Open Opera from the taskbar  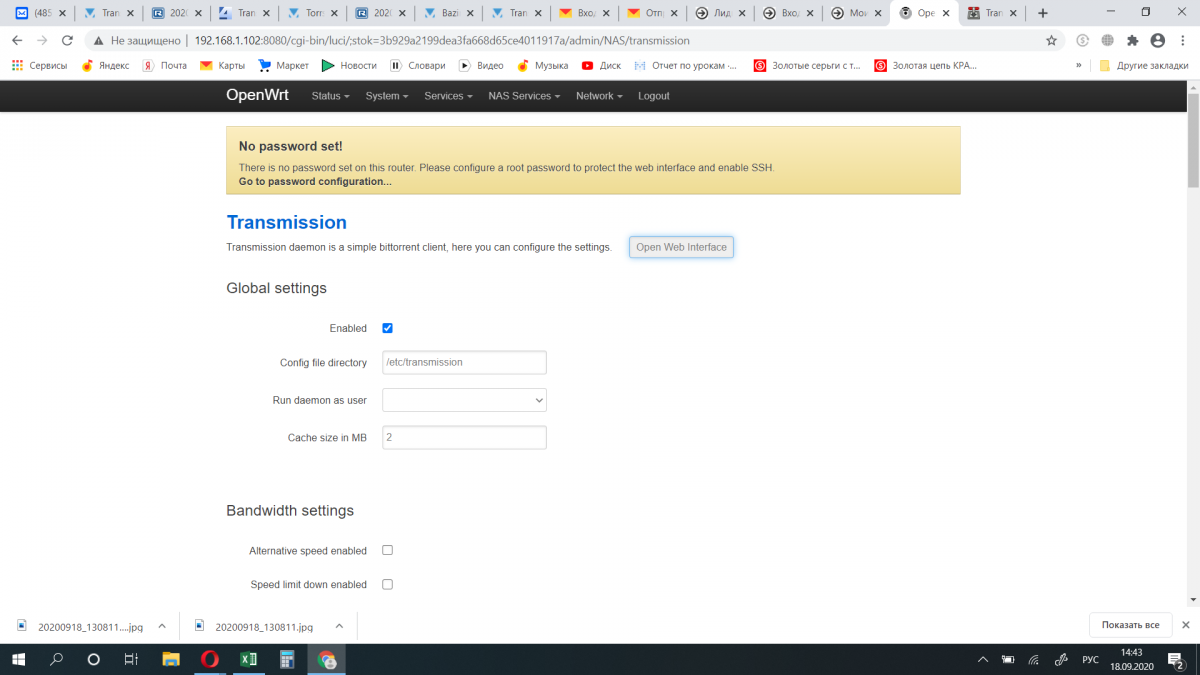(210, 659)
